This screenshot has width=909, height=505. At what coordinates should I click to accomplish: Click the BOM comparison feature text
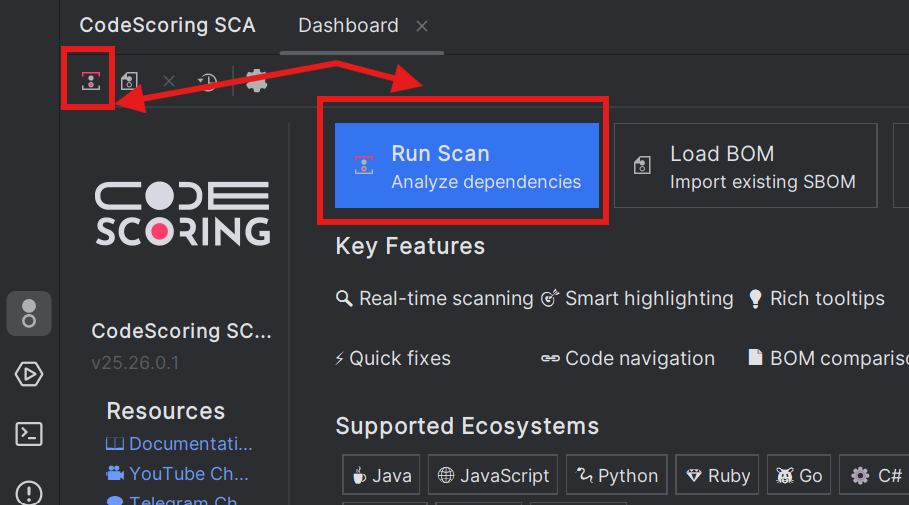839,358
